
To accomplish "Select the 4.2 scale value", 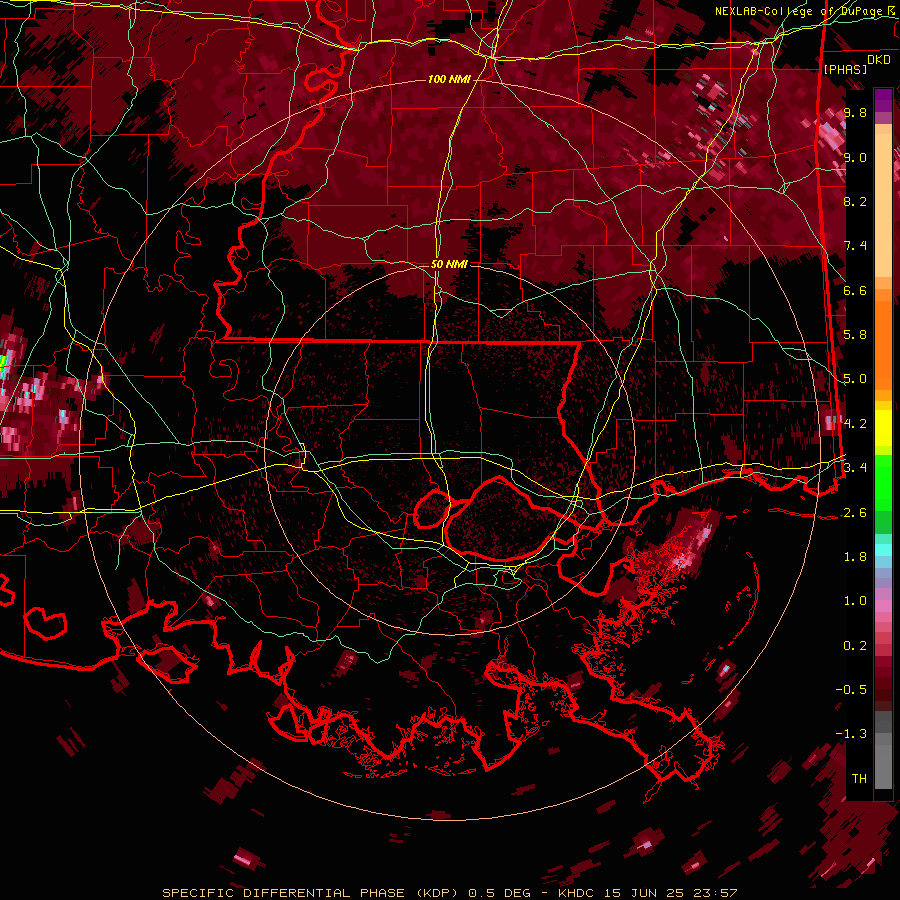I will tap(855, 424).
